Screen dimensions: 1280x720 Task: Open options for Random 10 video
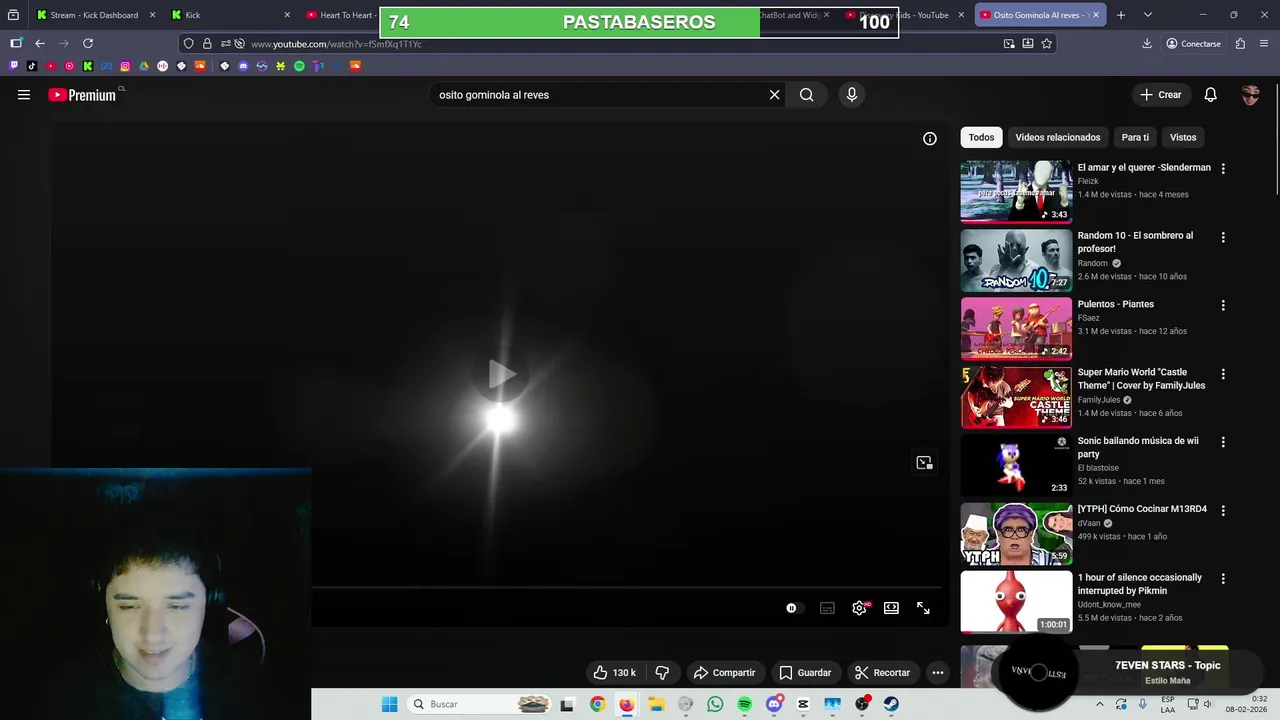tap(1223, 238)
